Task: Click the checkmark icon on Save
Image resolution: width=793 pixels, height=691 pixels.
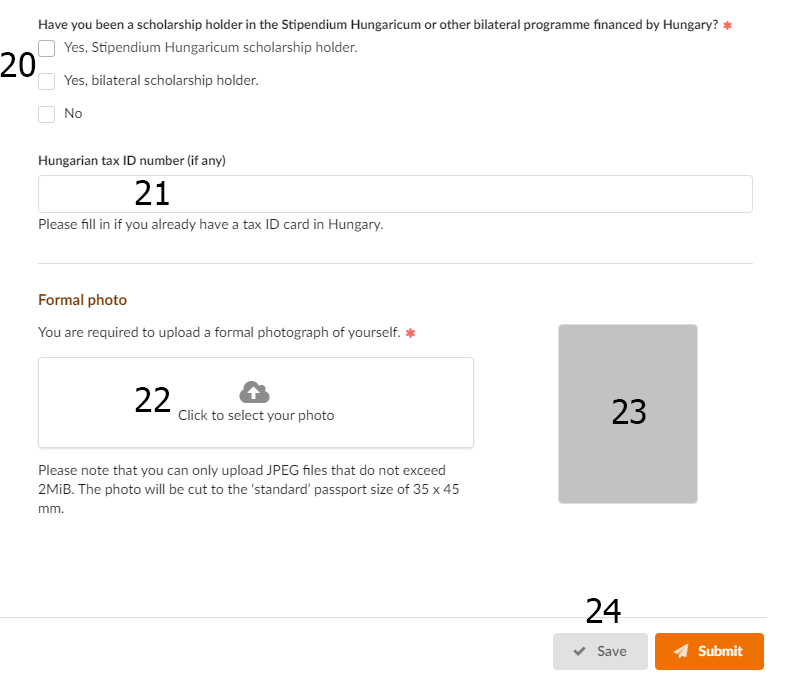Action: [580, 651]
